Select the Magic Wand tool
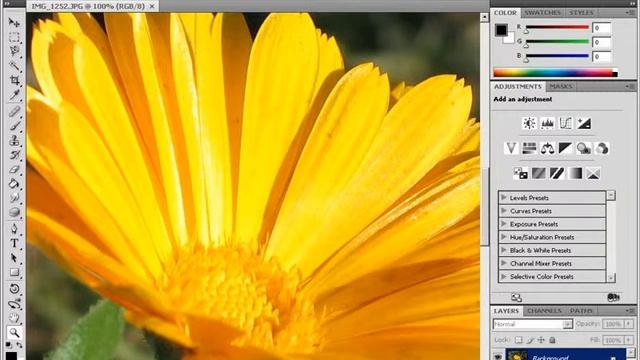 [14, 66]
